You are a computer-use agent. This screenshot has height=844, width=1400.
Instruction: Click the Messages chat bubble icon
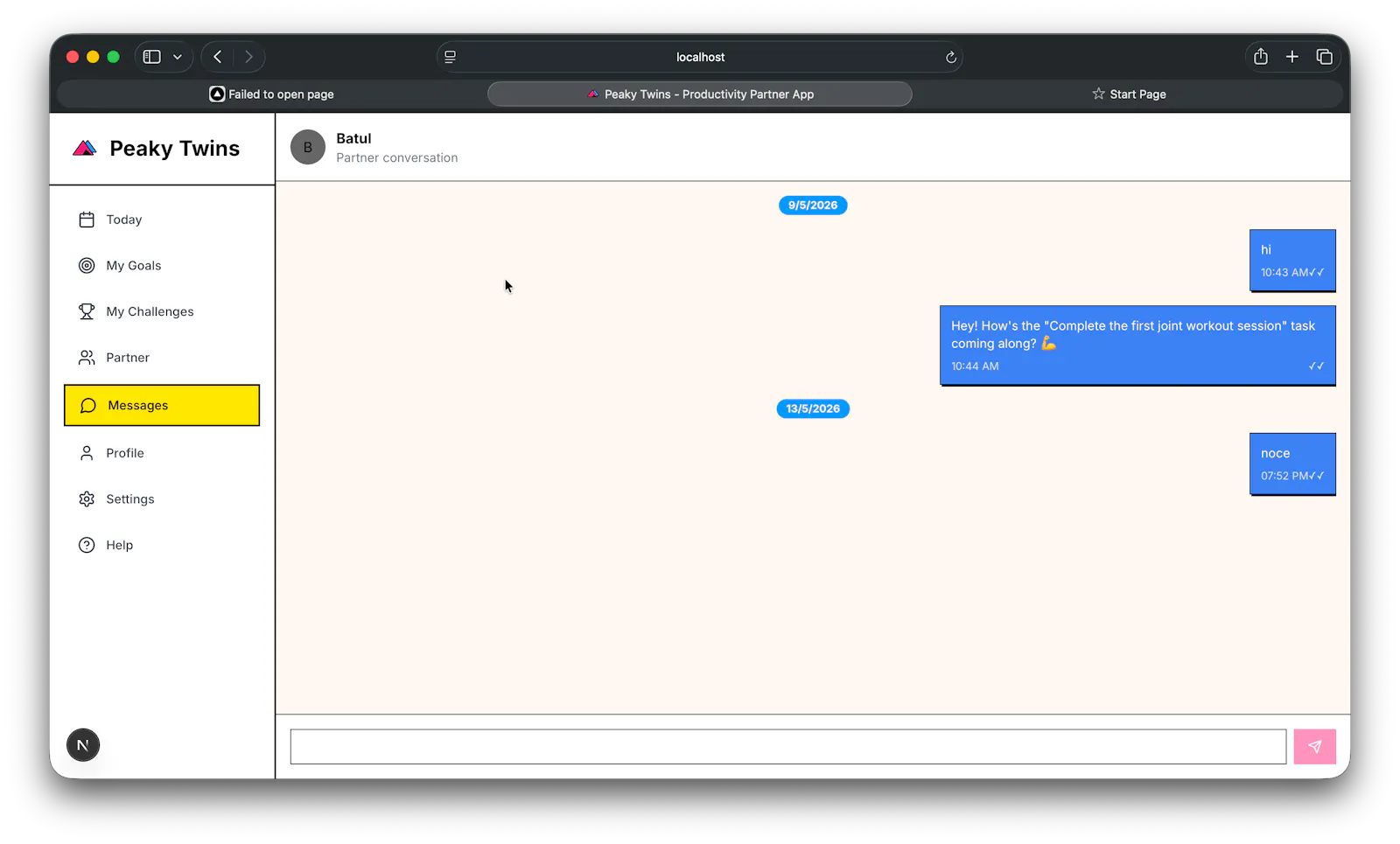coord(88,406)
